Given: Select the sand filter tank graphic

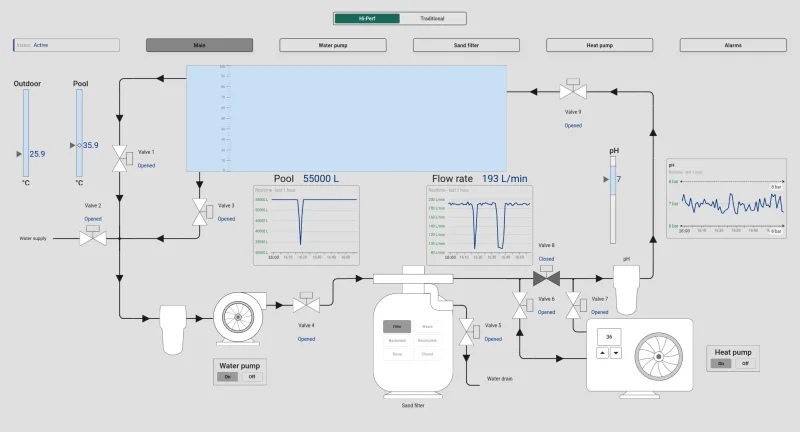Looking at the screenshot, I should (x=412, y=343).
